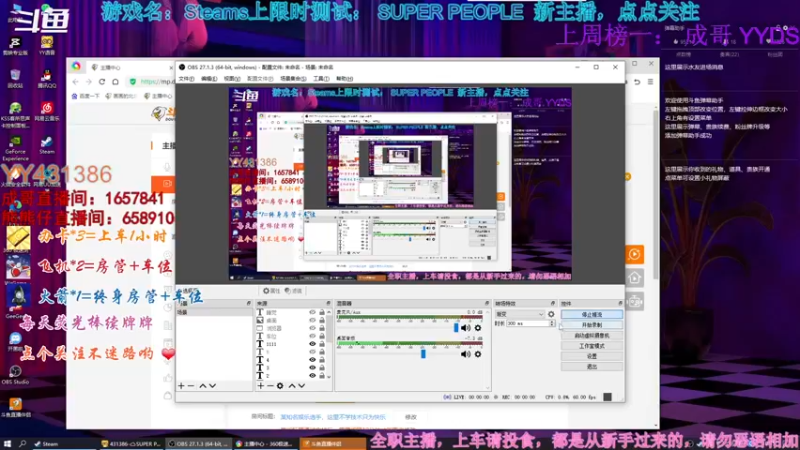Click the orange video button in browser sidebar
This screenshot has width=800, height=450.
[635, 254]
